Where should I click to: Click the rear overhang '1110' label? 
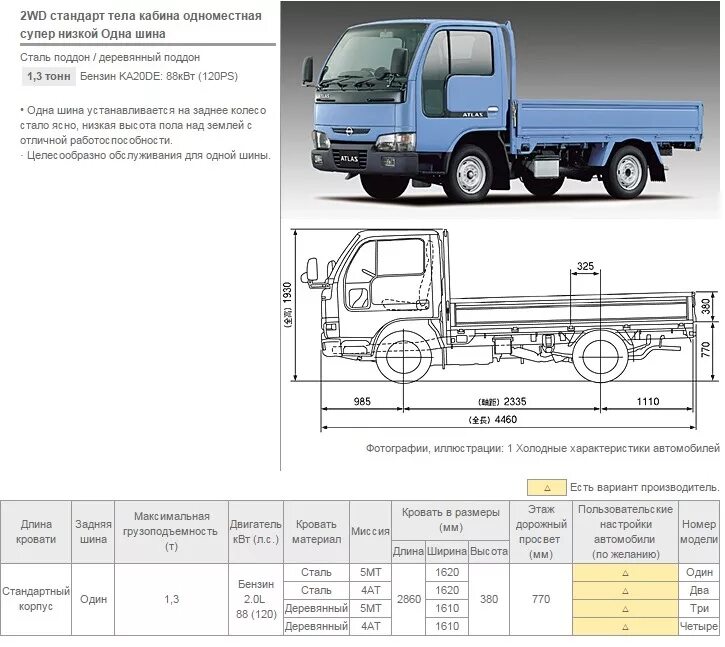648,401
